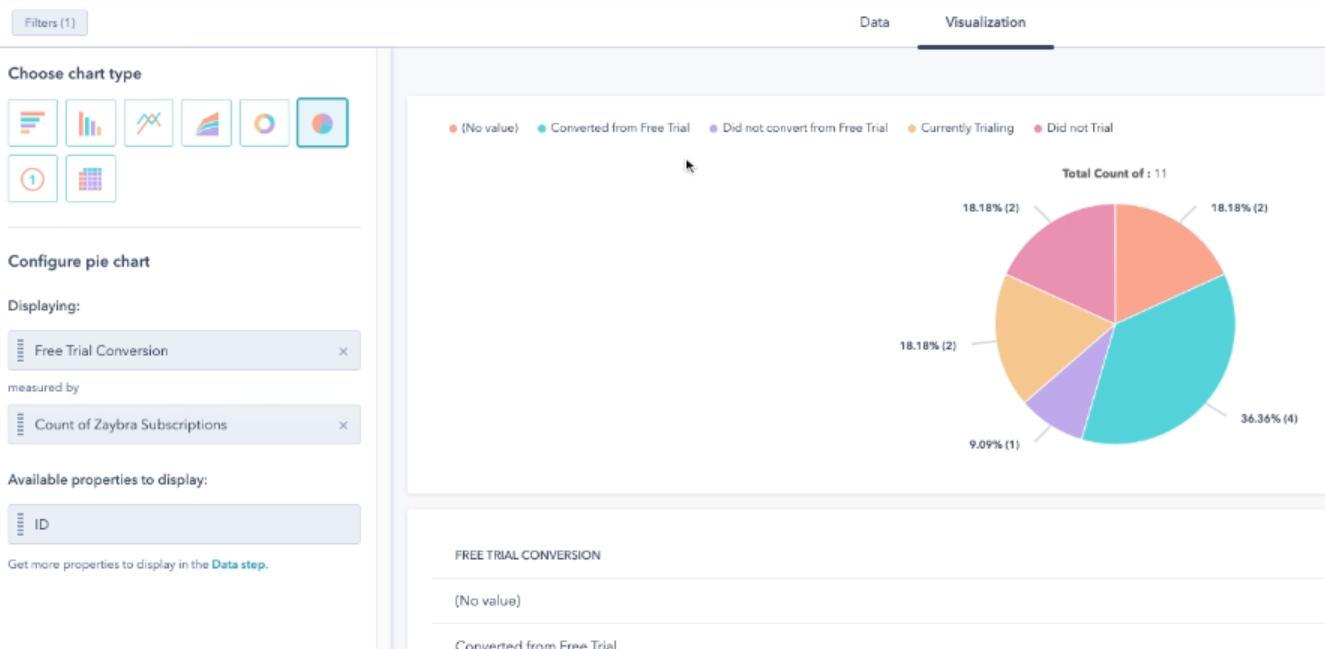Select the single value (KPI) chart type

tap(31, 180)
